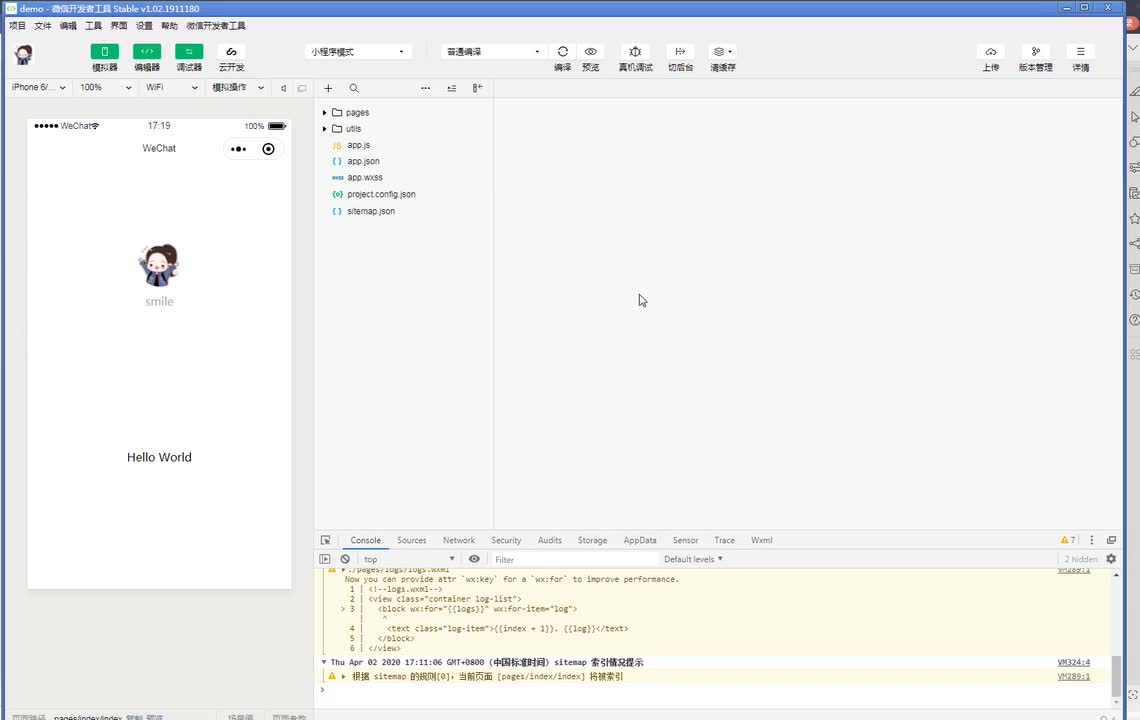
Task: Click the console Filter input field
Action: pos(574,559)
